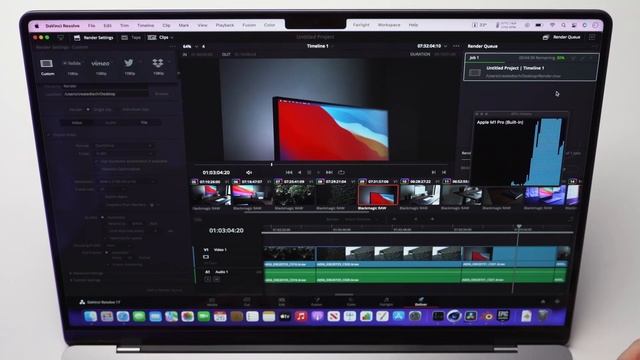Open the Fairlight page

coord(386,302)
